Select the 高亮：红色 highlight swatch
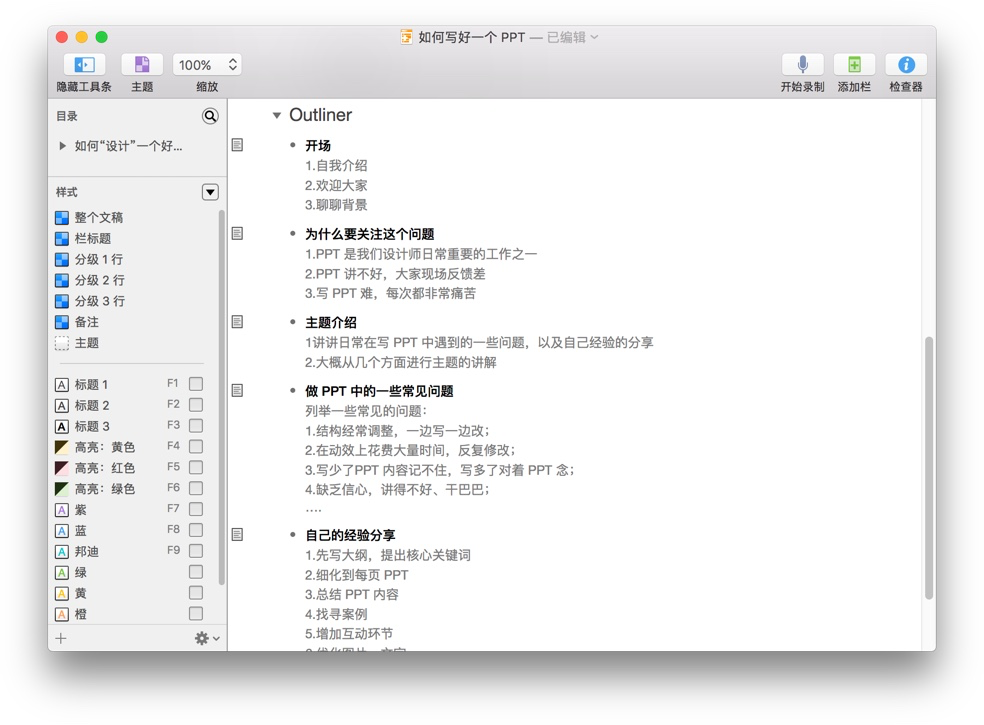The width and height of the screenshot is (984, 725). (62, 468)
